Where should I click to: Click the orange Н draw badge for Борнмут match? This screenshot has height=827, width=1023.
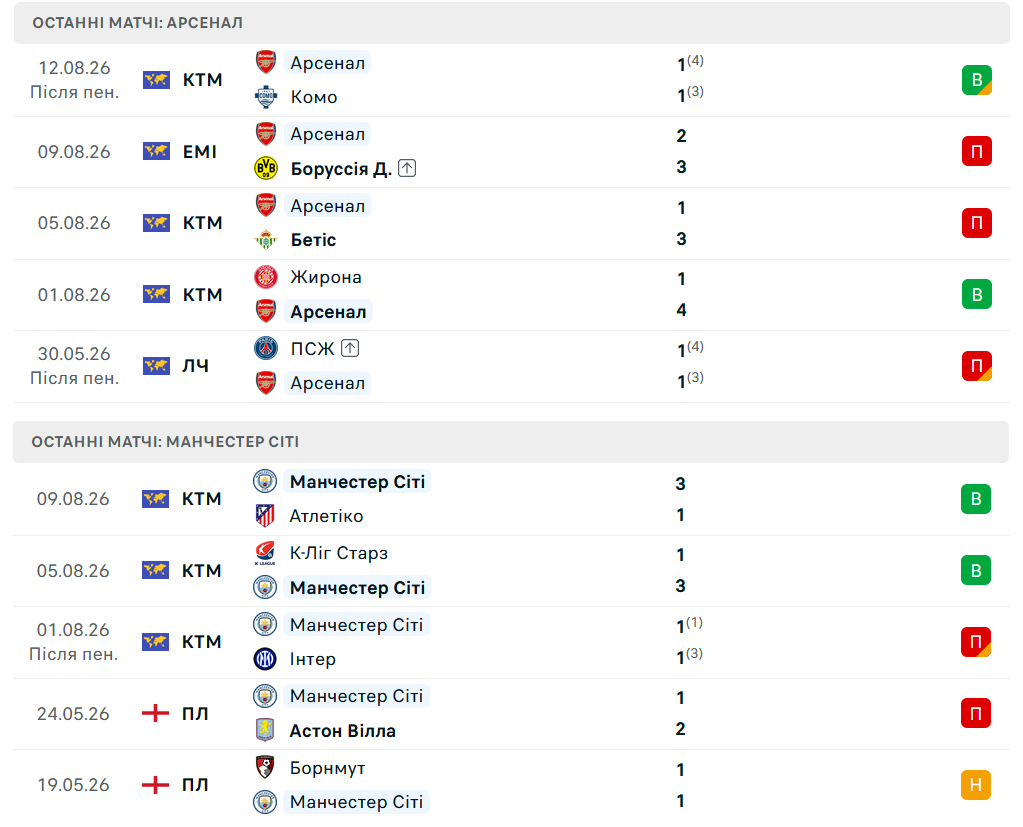(x=976, y=785)
